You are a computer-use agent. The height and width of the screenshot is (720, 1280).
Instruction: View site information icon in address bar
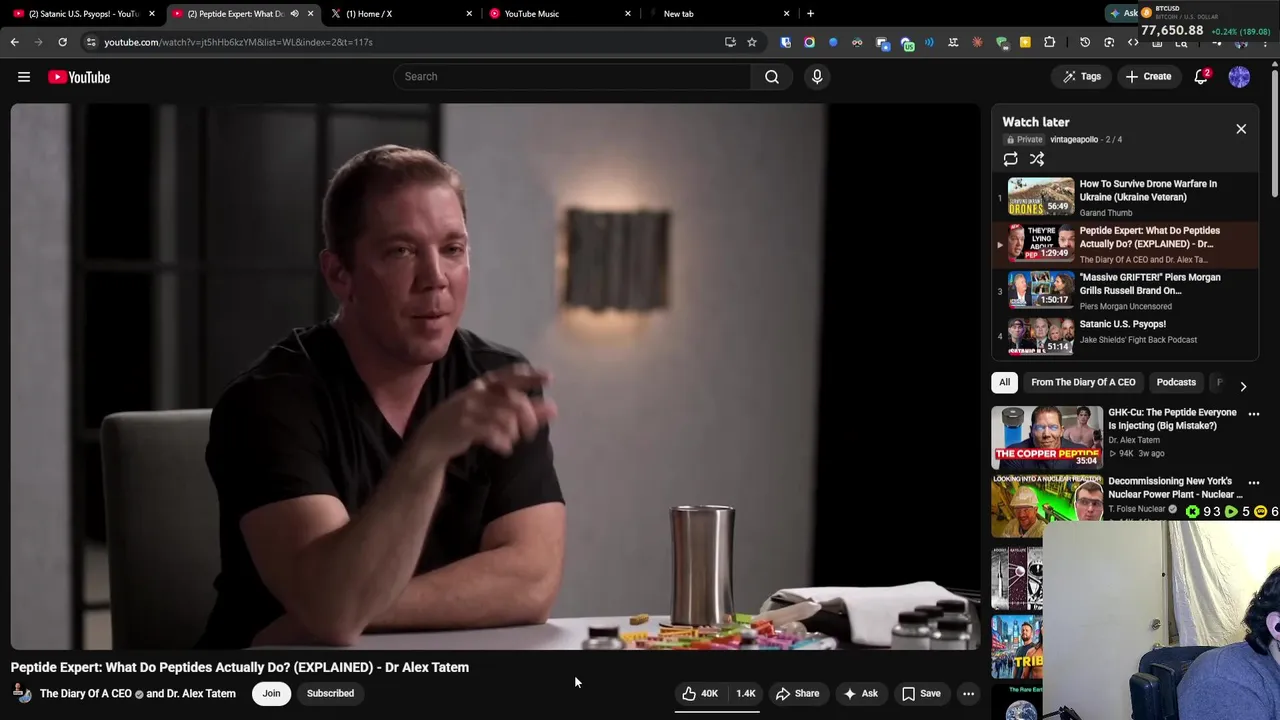pyautogui.click(x=91, y=42)
